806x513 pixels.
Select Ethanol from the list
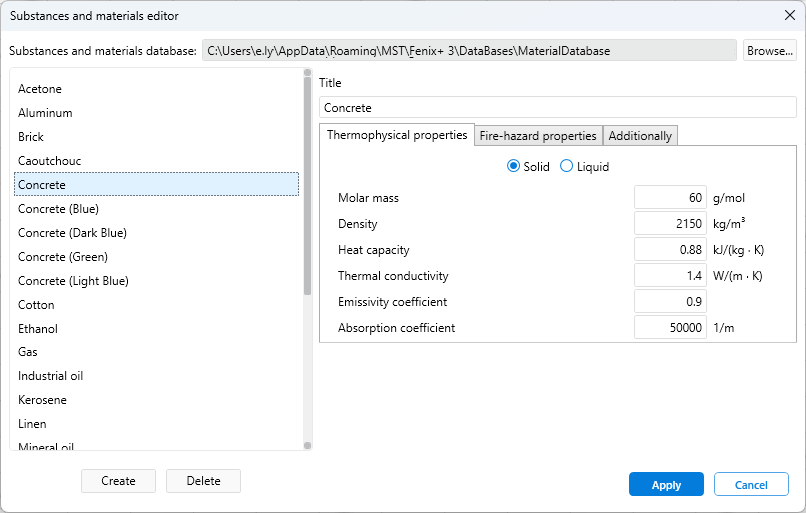coord(38,329)
